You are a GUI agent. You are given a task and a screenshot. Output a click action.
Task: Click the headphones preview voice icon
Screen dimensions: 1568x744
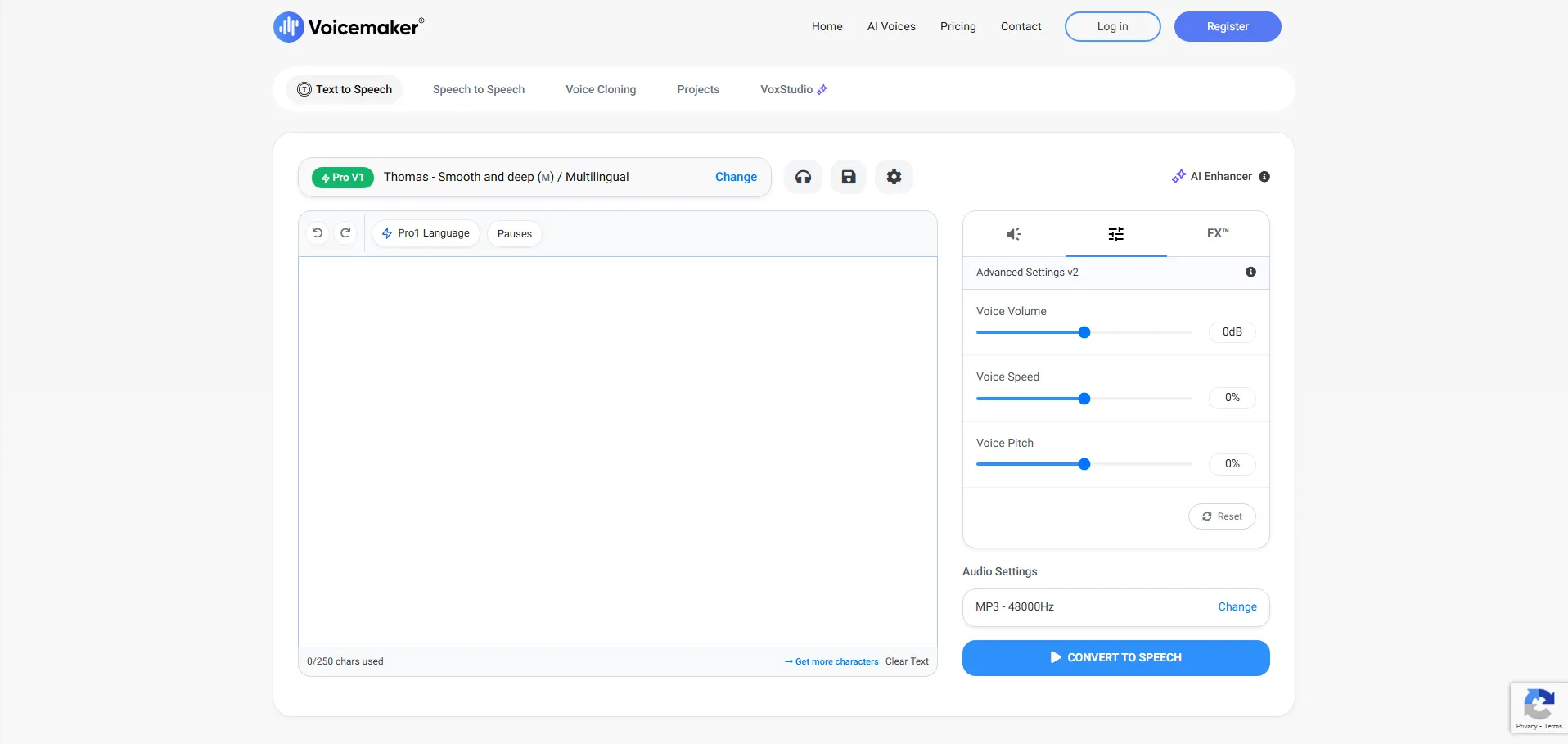(x=803, y=177)
